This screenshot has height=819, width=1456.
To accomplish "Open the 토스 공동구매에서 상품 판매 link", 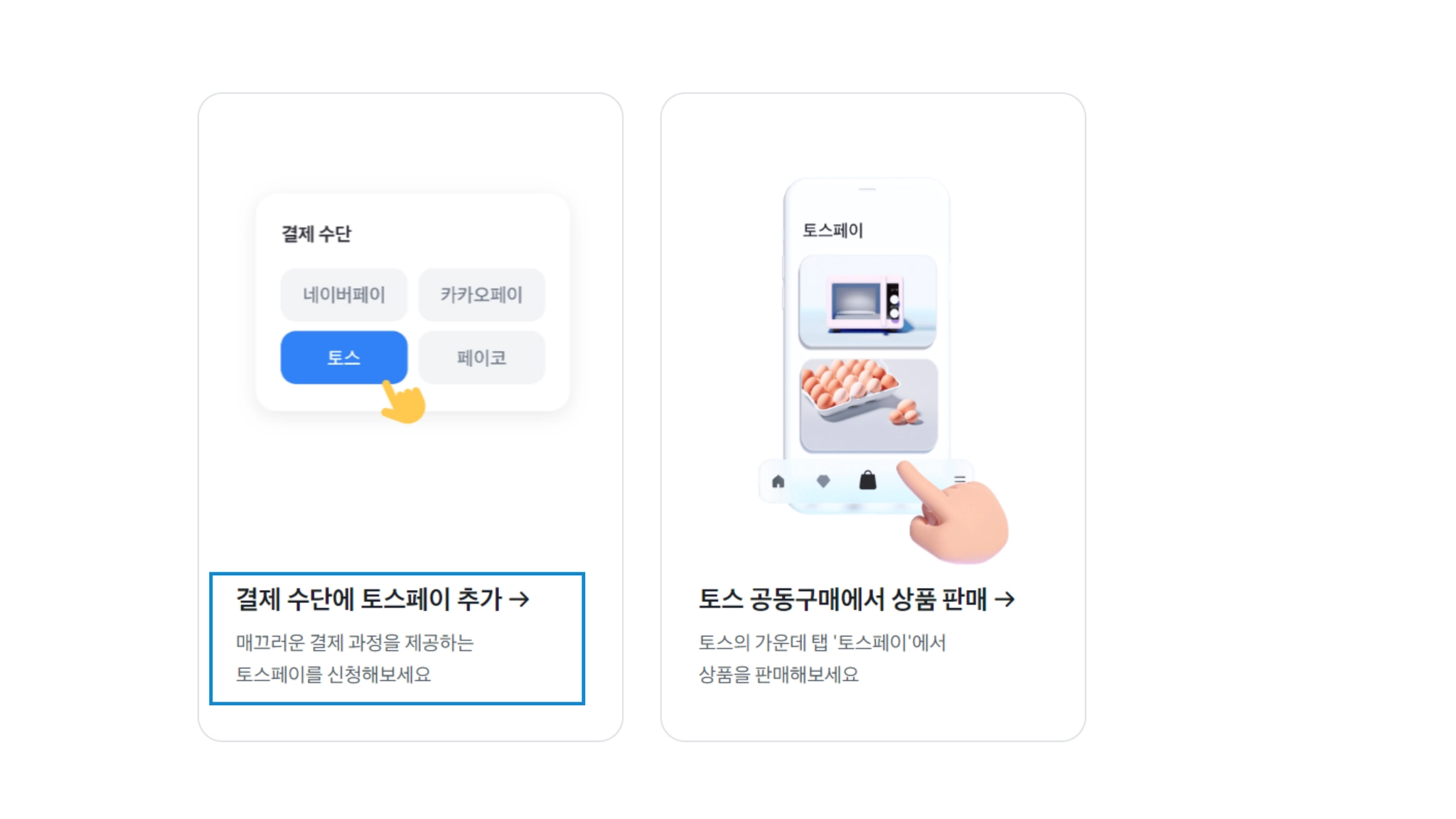I will [857, 599].
